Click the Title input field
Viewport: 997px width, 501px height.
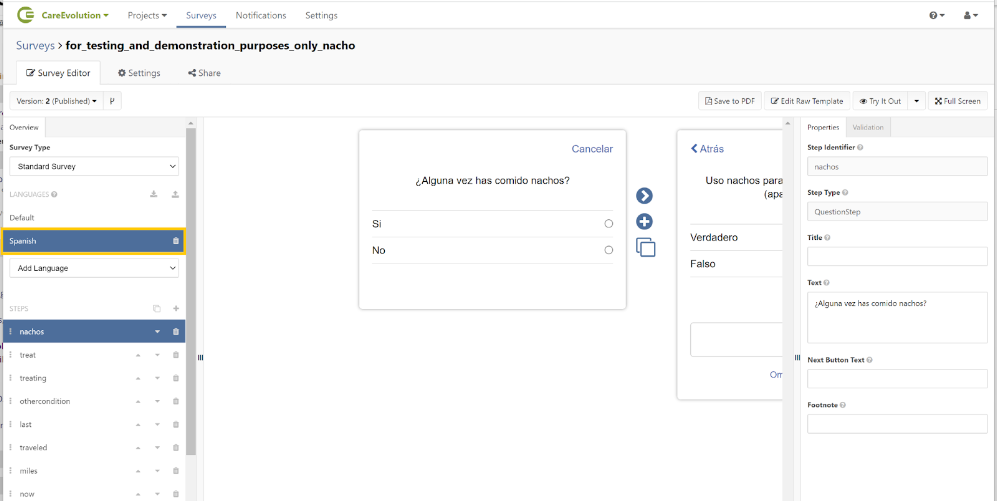pyautogui.click(x=897, y=257)
